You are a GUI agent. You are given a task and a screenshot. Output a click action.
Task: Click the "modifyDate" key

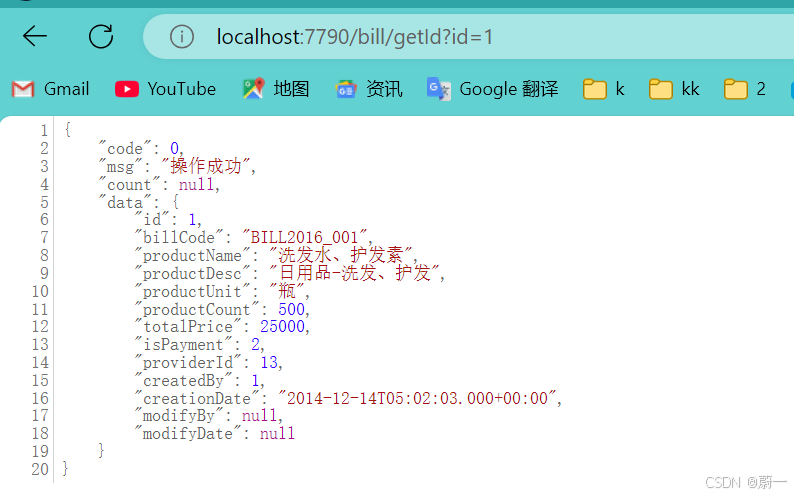188,433
